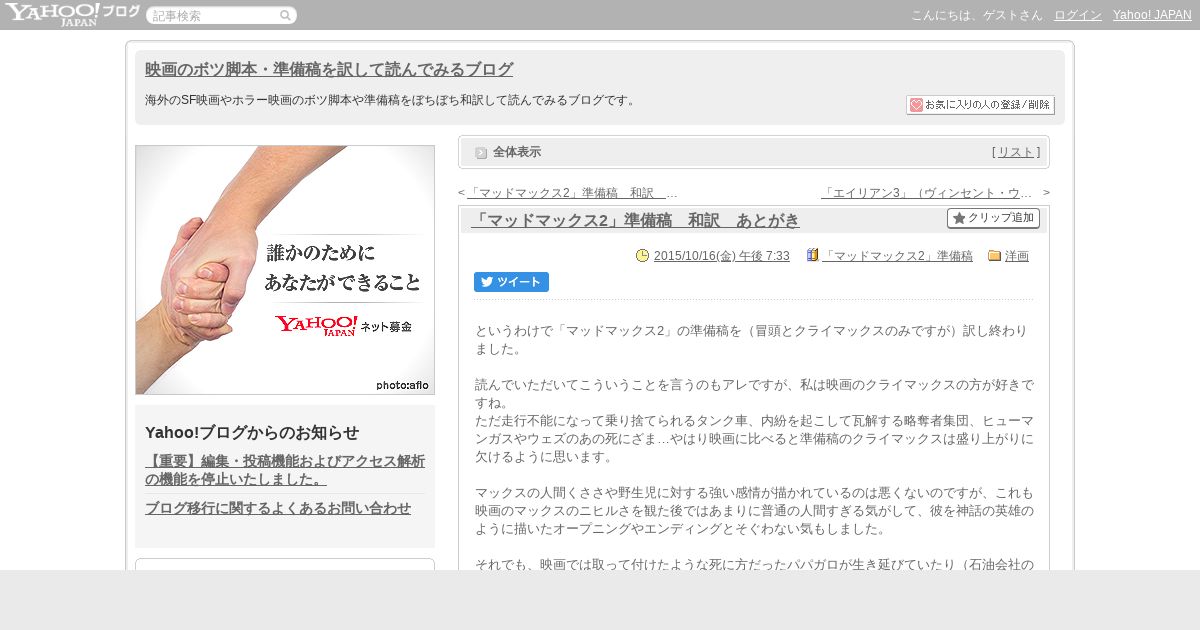Open the 2015/10/16 date link
1200x630 pixels.
coord(721,256)
